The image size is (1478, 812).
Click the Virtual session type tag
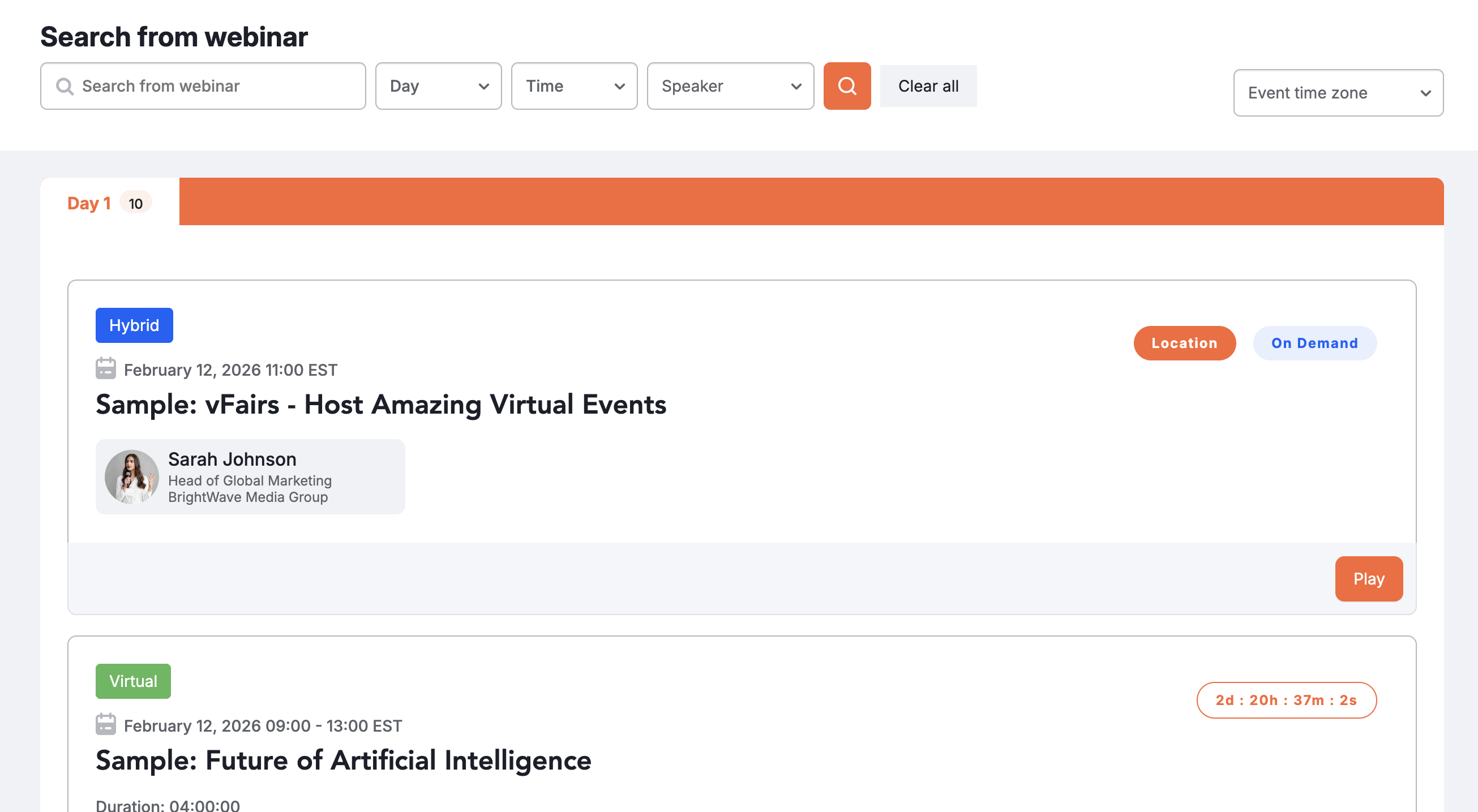point(133,681)
